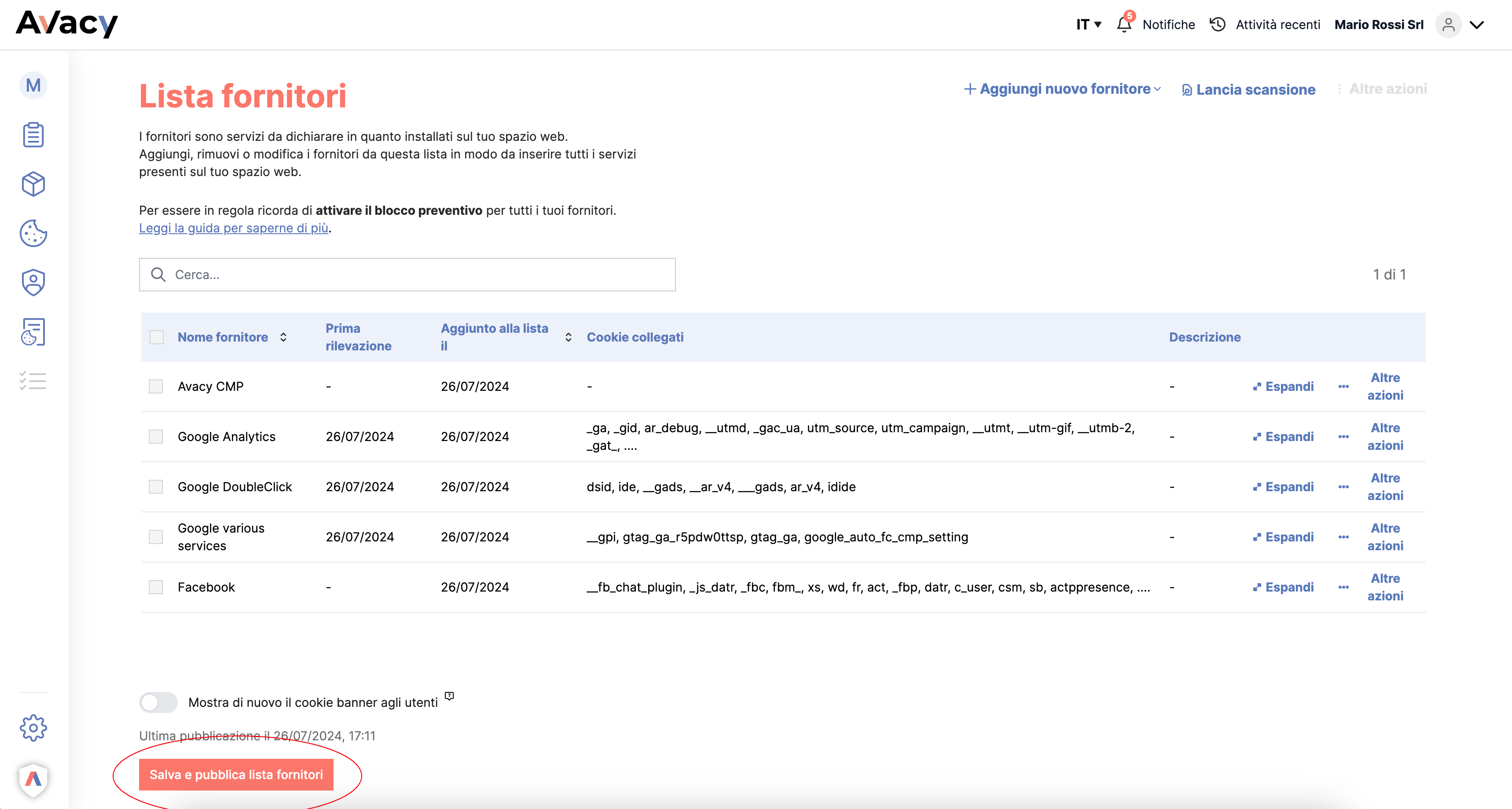Click Notifiche label in header
The image size is (1512, 809).
coord(1169,25)
